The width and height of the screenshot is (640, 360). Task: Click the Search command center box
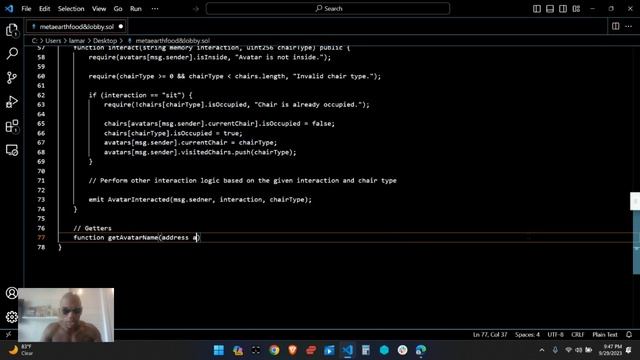[328, 9]
